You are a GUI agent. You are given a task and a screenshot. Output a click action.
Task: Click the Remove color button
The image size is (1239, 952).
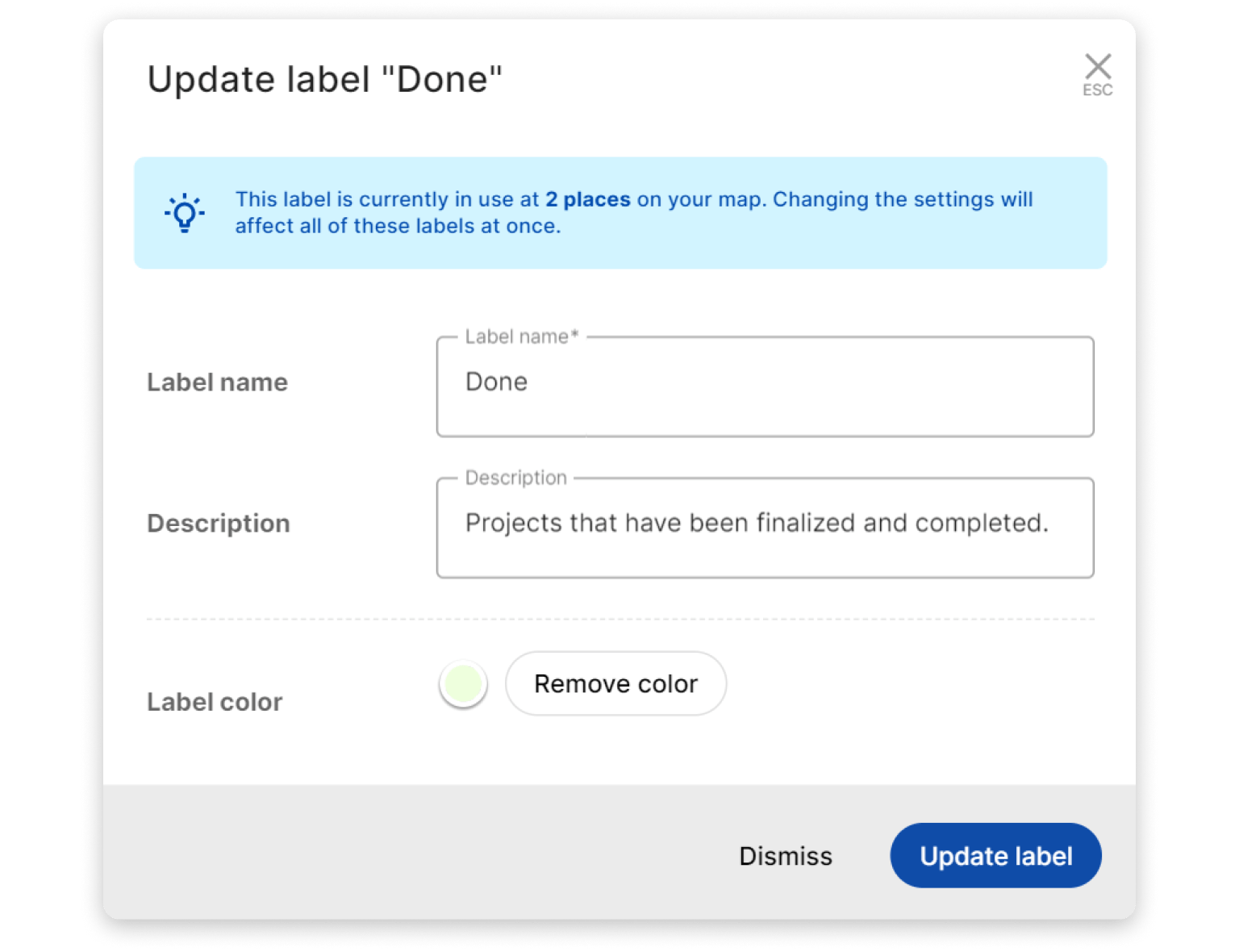(x=615, y=683)
